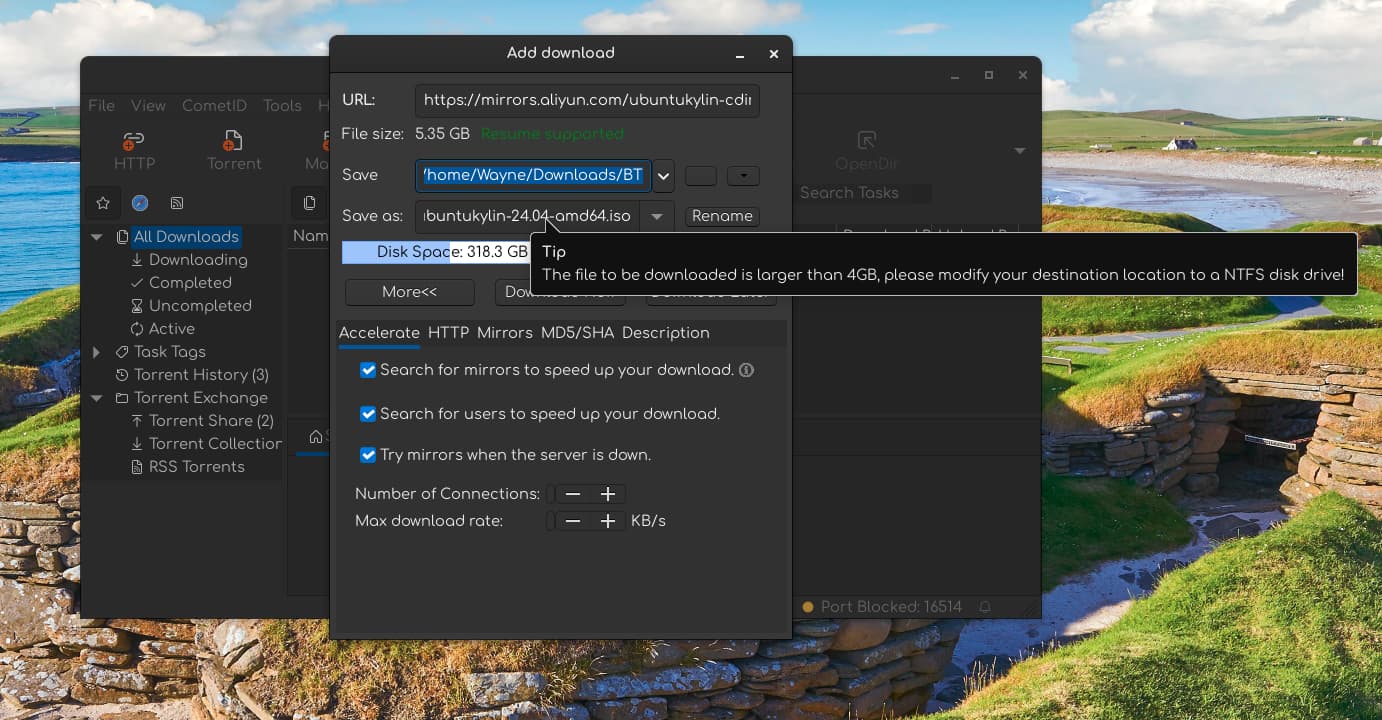Switch to the Accelerate tab
1382x720 pixels.
379,333
